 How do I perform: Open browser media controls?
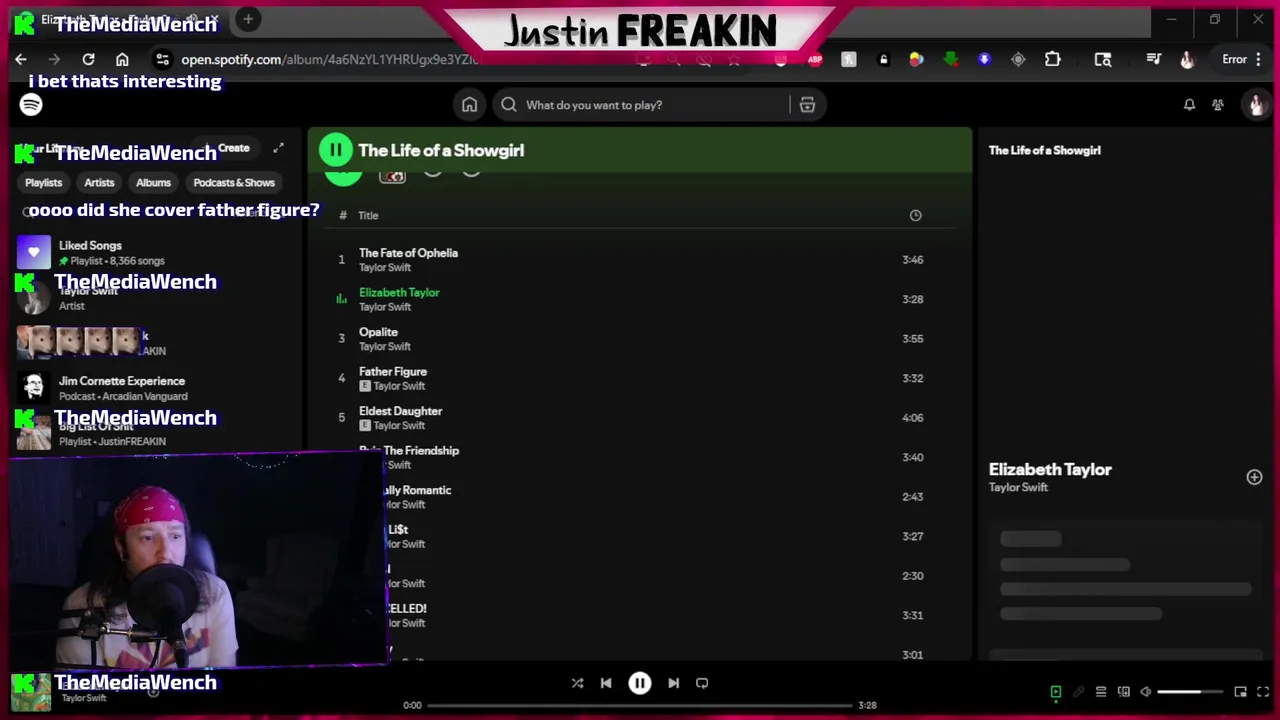1154,59
